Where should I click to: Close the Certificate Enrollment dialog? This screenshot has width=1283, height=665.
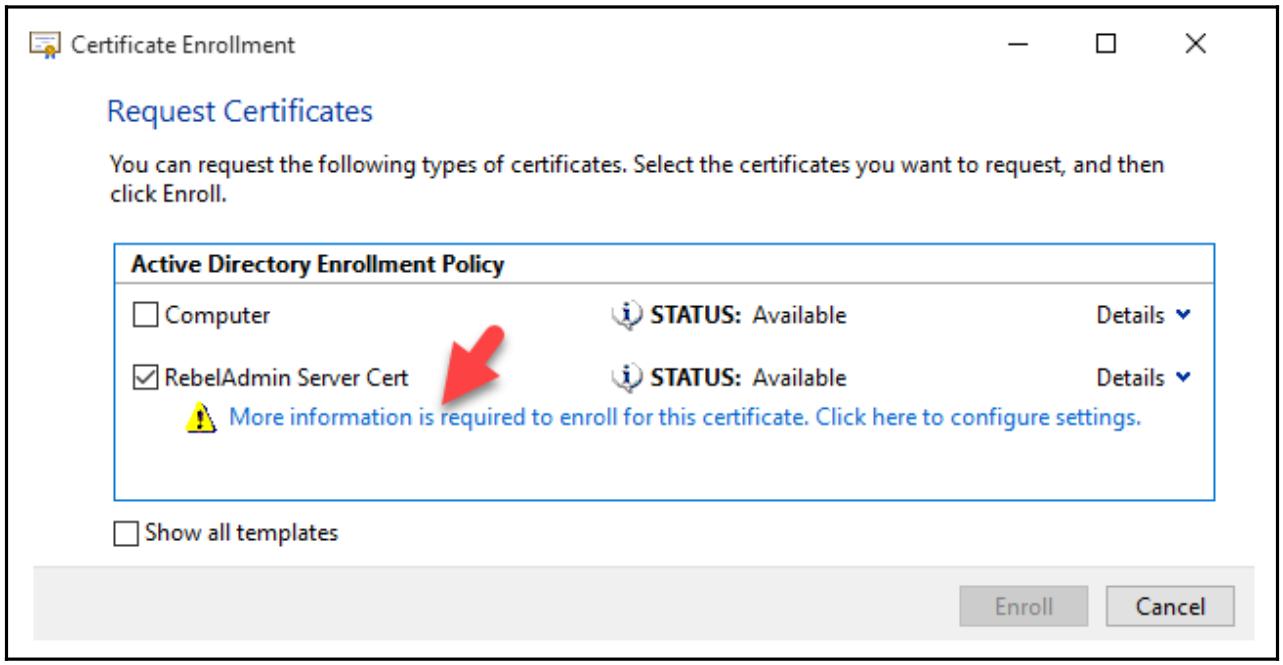tap(1193, 45)
